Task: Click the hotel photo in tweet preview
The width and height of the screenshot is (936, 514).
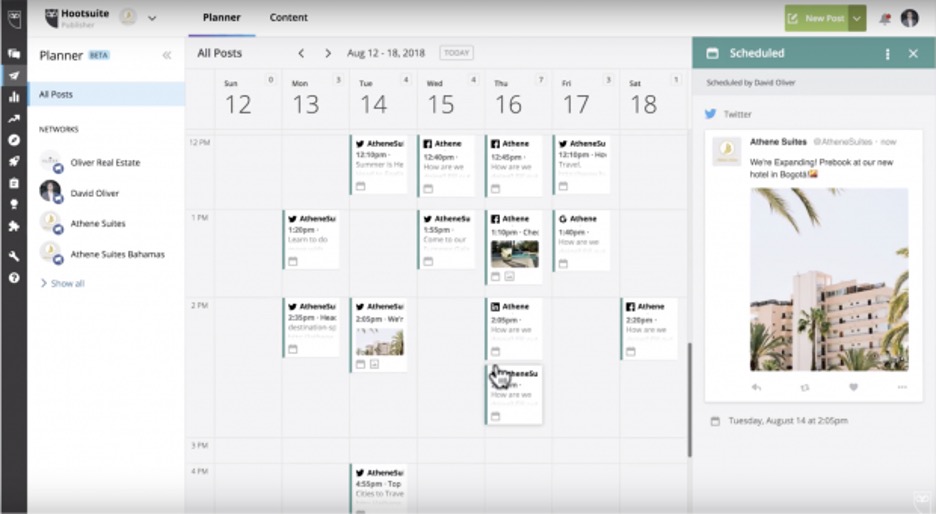Action: pyautogui.click(x=829, y=279)
